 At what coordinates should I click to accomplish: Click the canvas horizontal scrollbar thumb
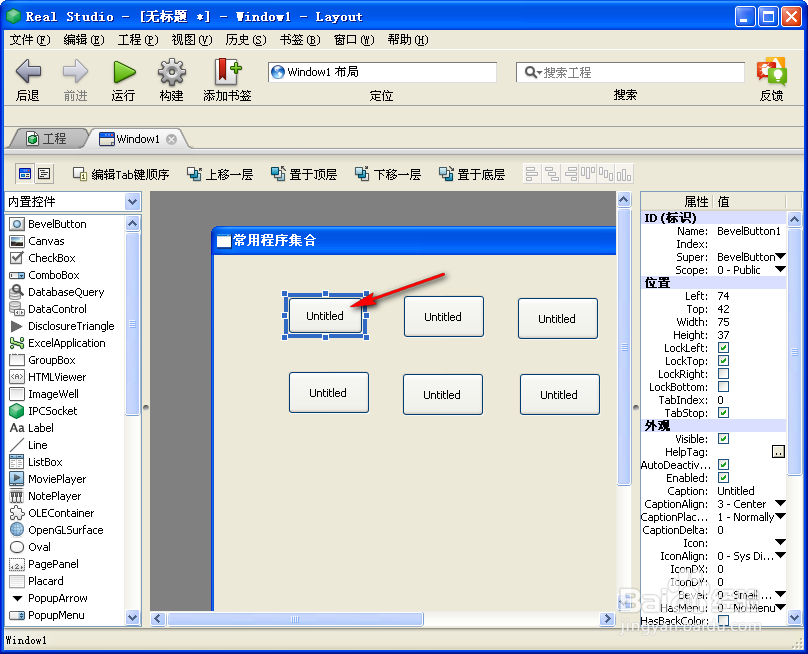point(295,619)
